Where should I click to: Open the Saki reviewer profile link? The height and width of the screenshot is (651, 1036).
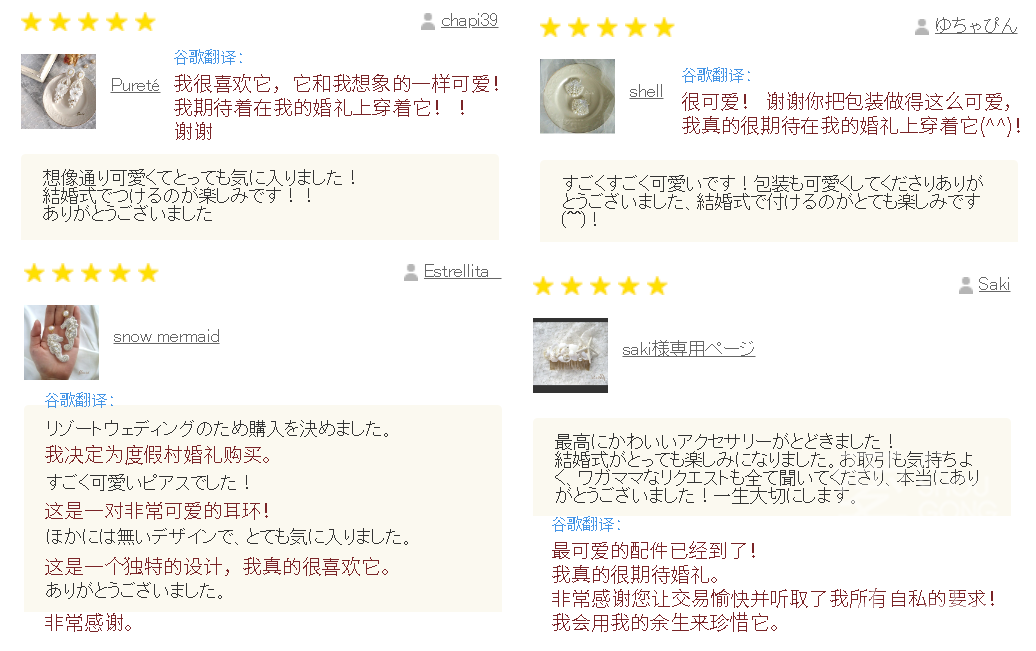[994, 285]
